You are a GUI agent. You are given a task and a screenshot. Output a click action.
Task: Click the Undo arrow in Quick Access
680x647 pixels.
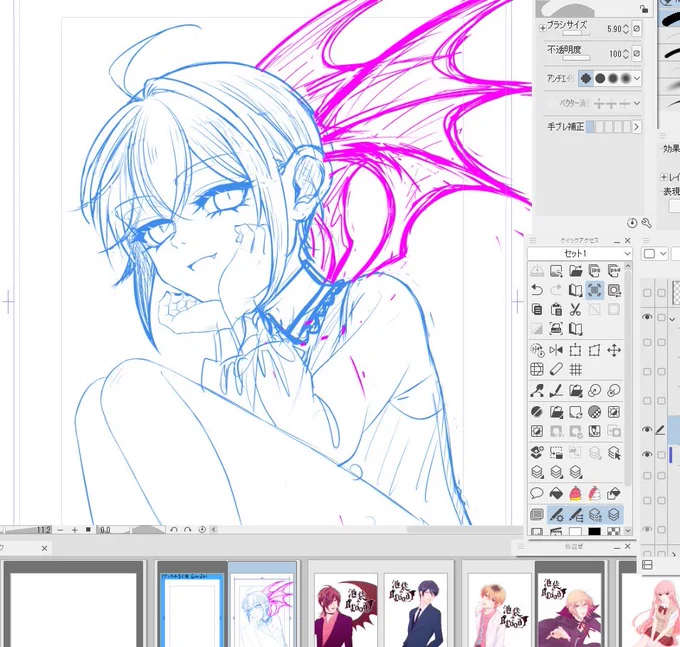pyautogui.click(x=537, y=290)
